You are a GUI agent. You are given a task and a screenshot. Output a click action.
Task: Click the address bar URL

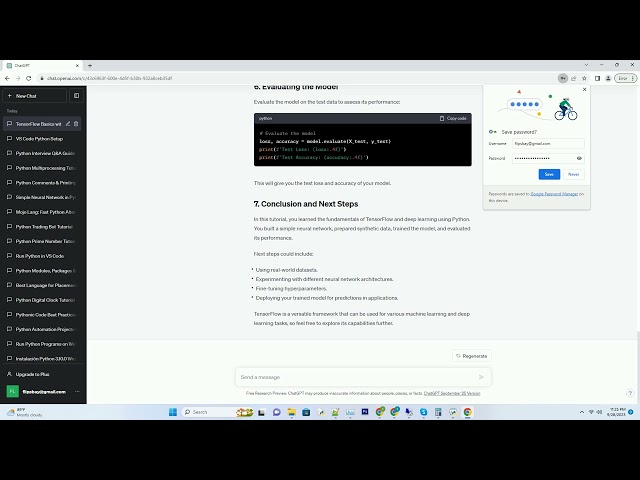(x=109, y=78)
